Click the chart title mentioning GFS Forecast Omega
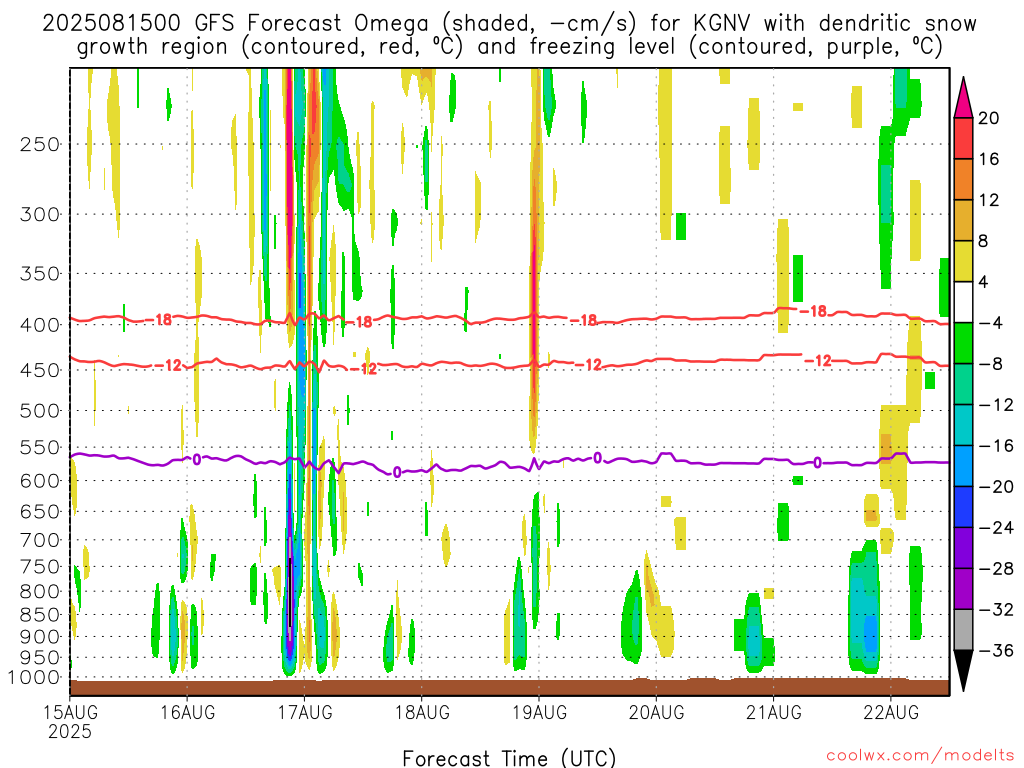This screenshot has height=768, width=1024. (509, 24)
